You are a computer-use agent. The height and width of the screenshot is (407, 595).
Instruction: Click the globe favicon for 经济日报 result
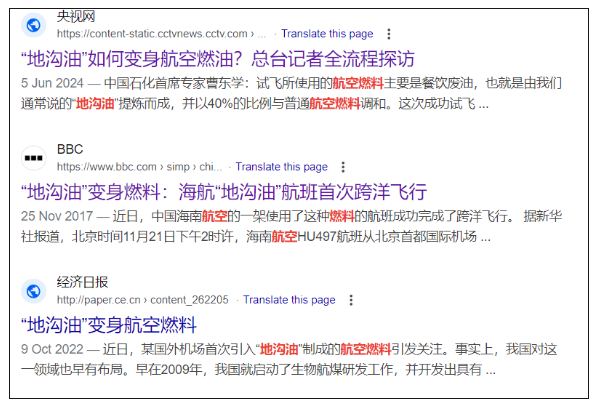click(33, 291)
